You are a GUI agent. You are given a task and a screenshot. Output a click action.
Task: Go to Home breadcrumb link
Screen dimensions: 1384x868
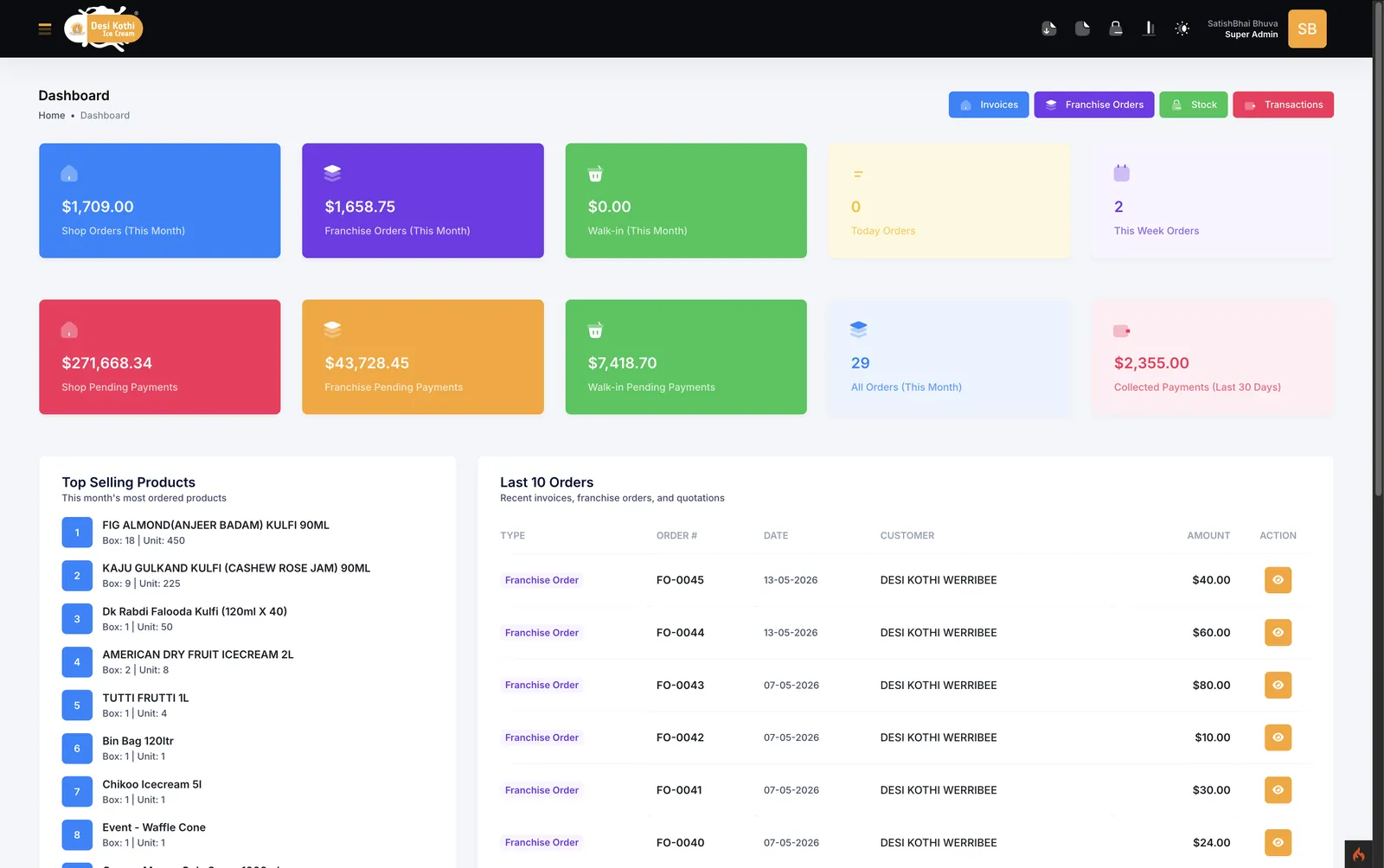click(x=52, y=116)
